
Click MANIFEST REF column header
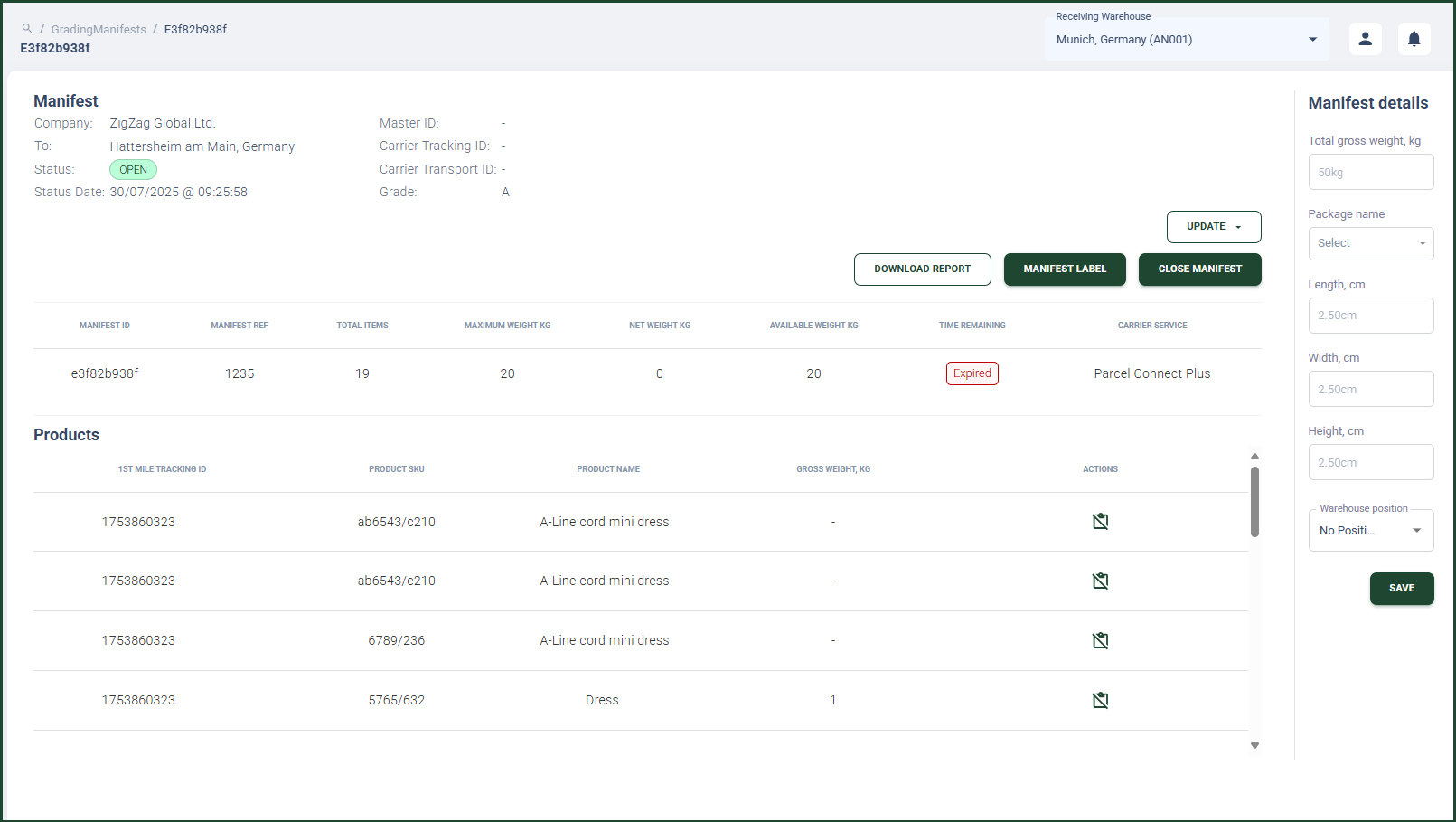(x=240, y=326)
